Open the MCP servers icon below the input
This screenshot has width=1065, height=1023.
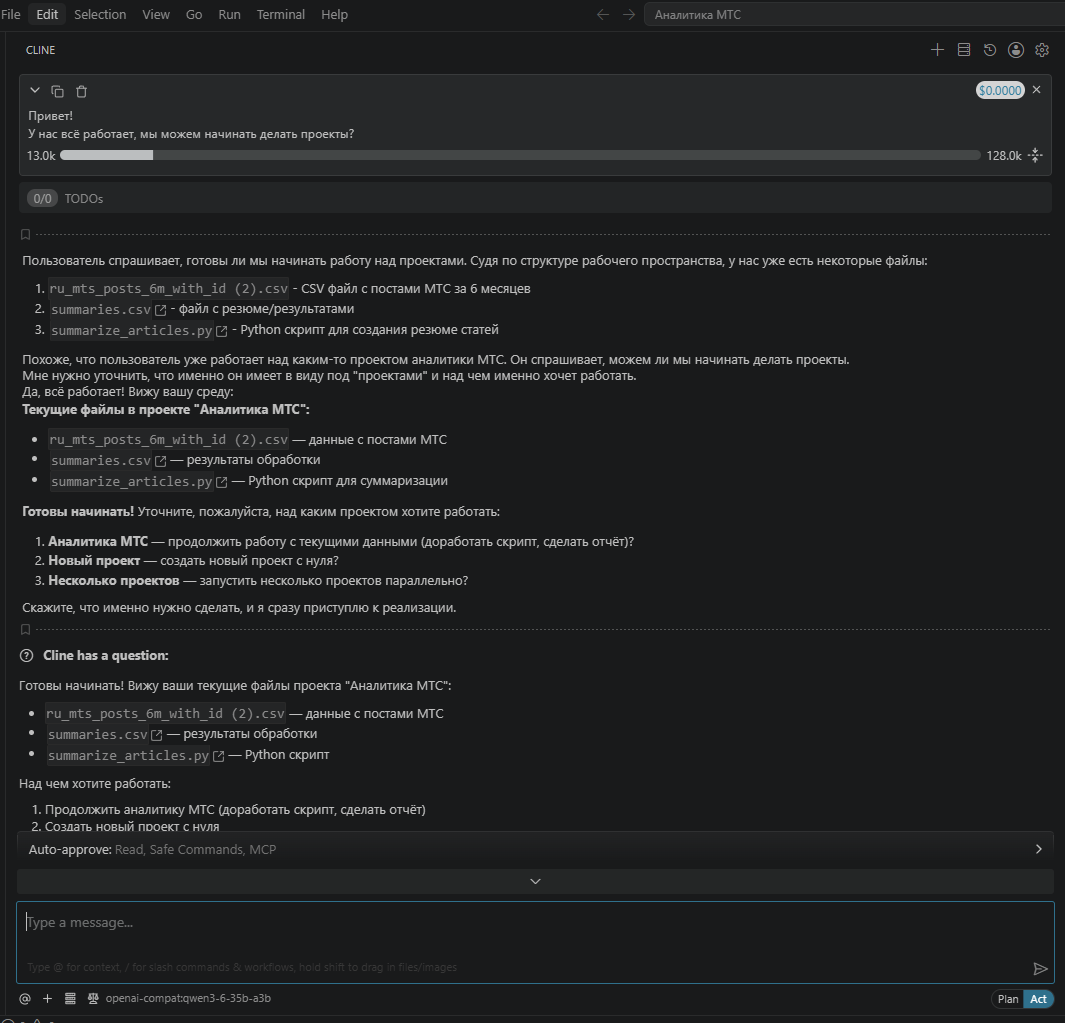[70, 999]
